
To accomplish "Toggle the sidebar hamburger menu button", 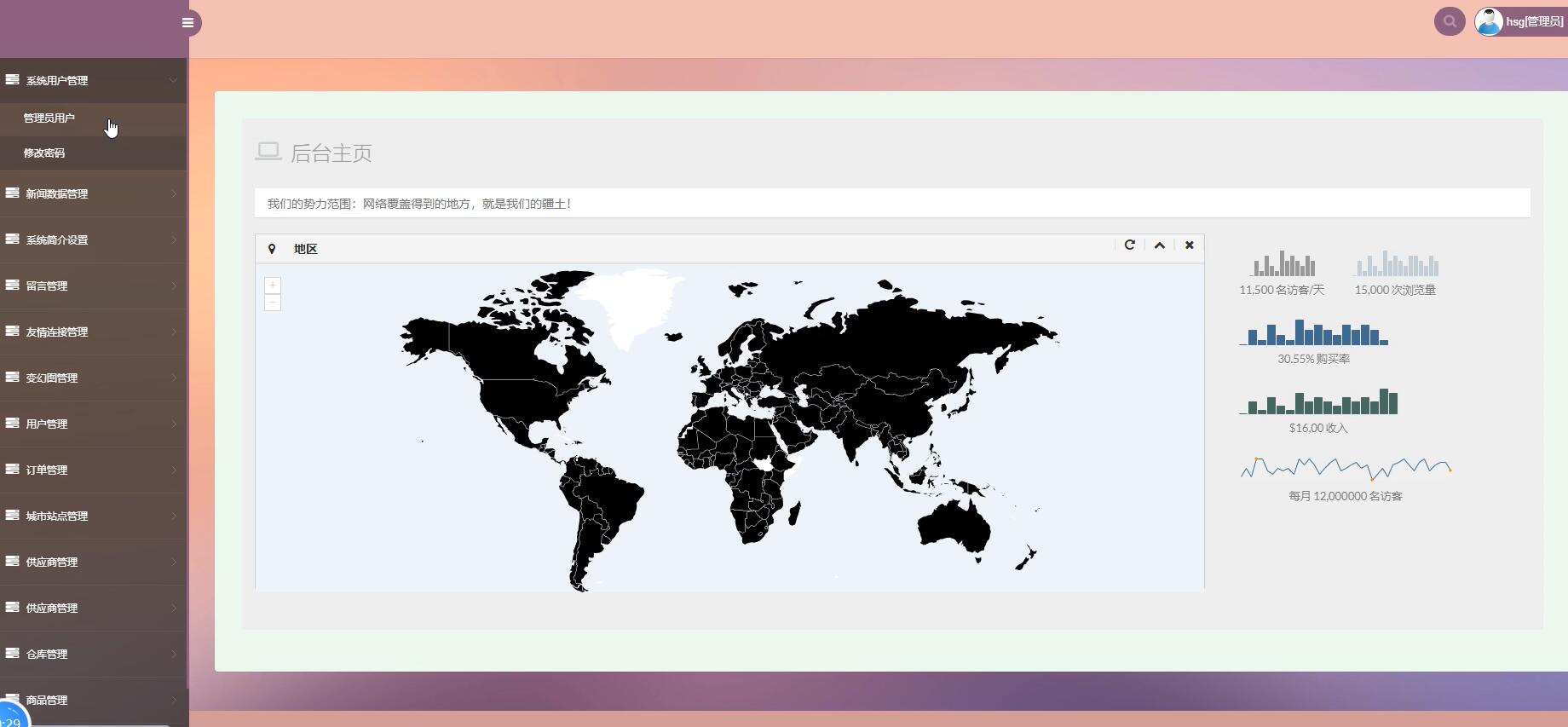I will (188, 23).
